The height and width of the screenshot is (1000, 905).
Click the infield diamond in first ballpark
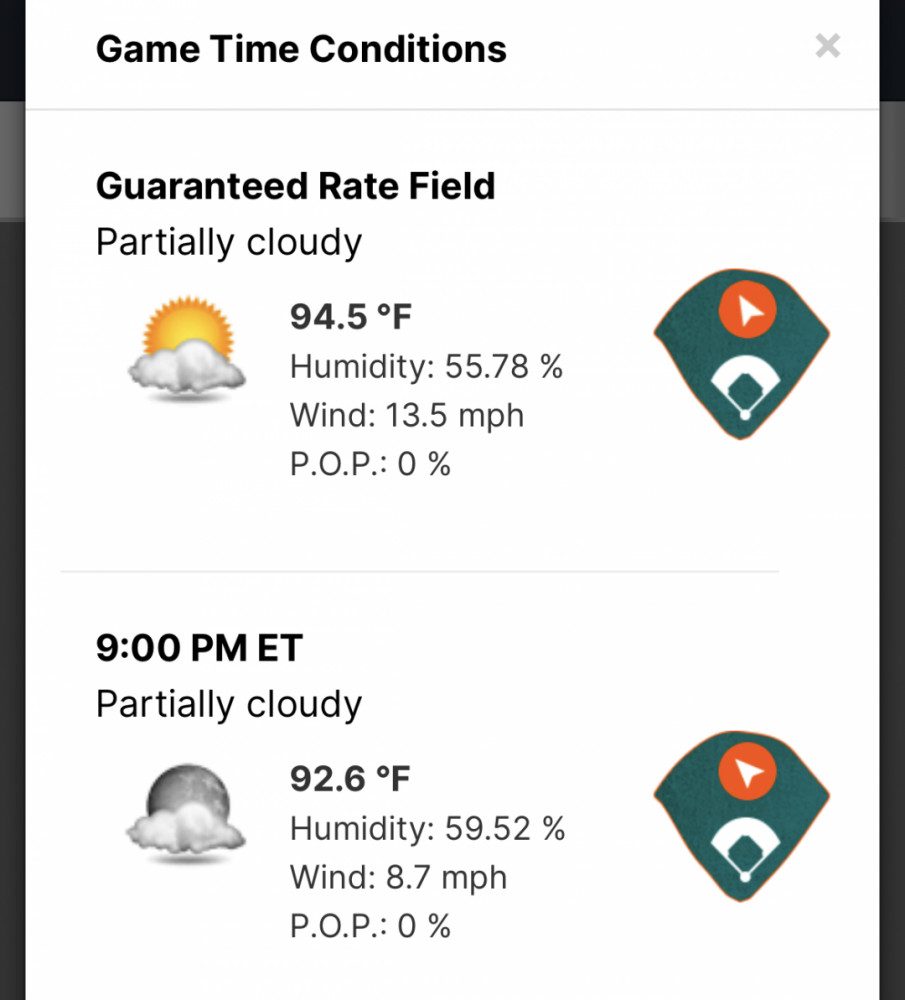tap(745, 388)
